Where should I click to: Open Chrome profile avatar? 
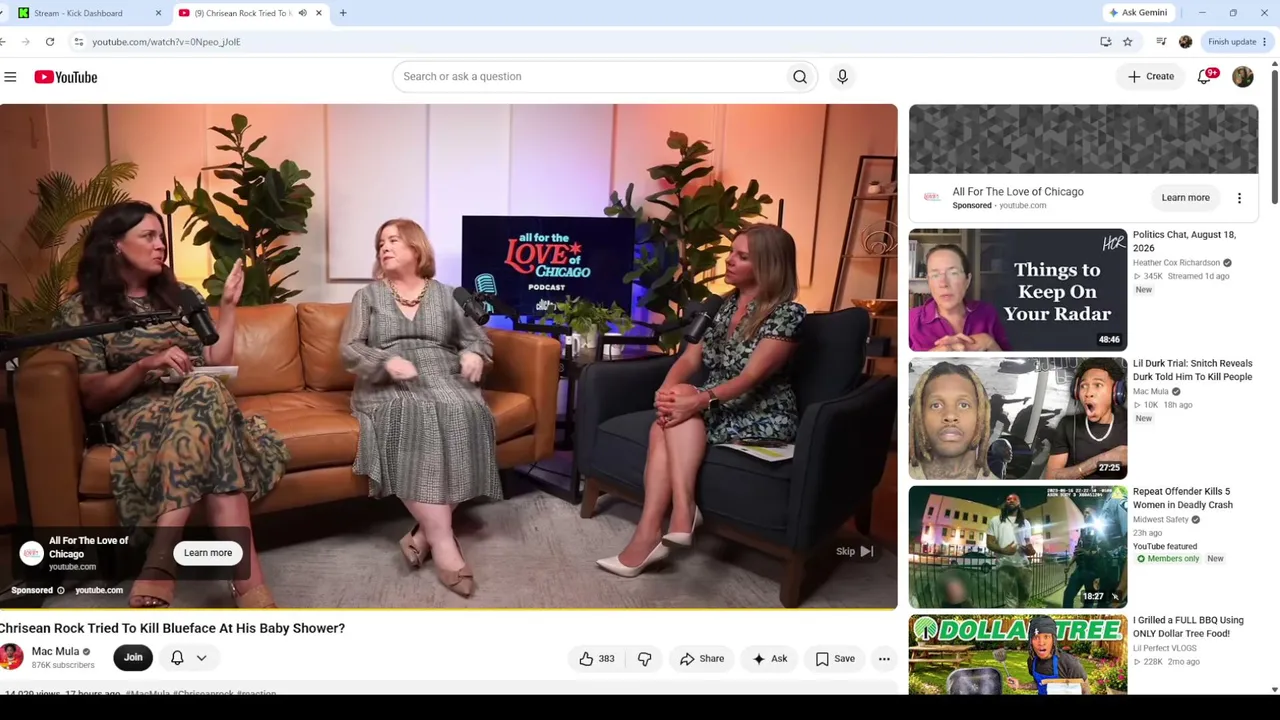(x=1186, y=42)
